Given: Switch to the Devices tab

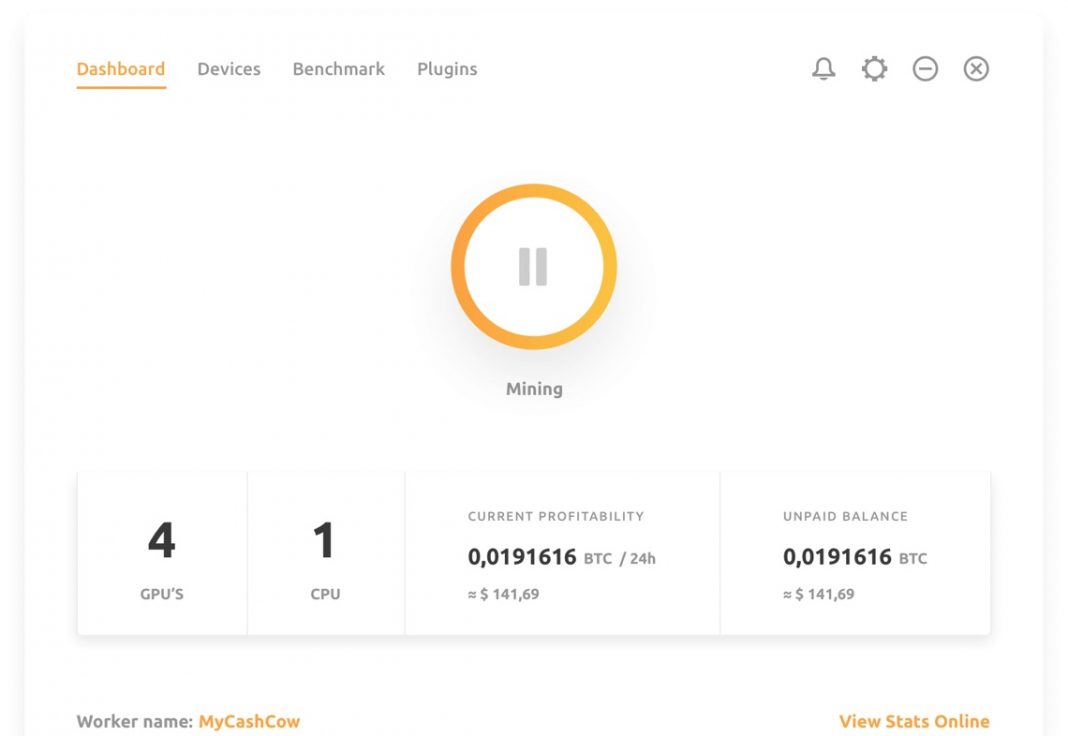Looking at the screenshot, I should [x=229, y=69].
